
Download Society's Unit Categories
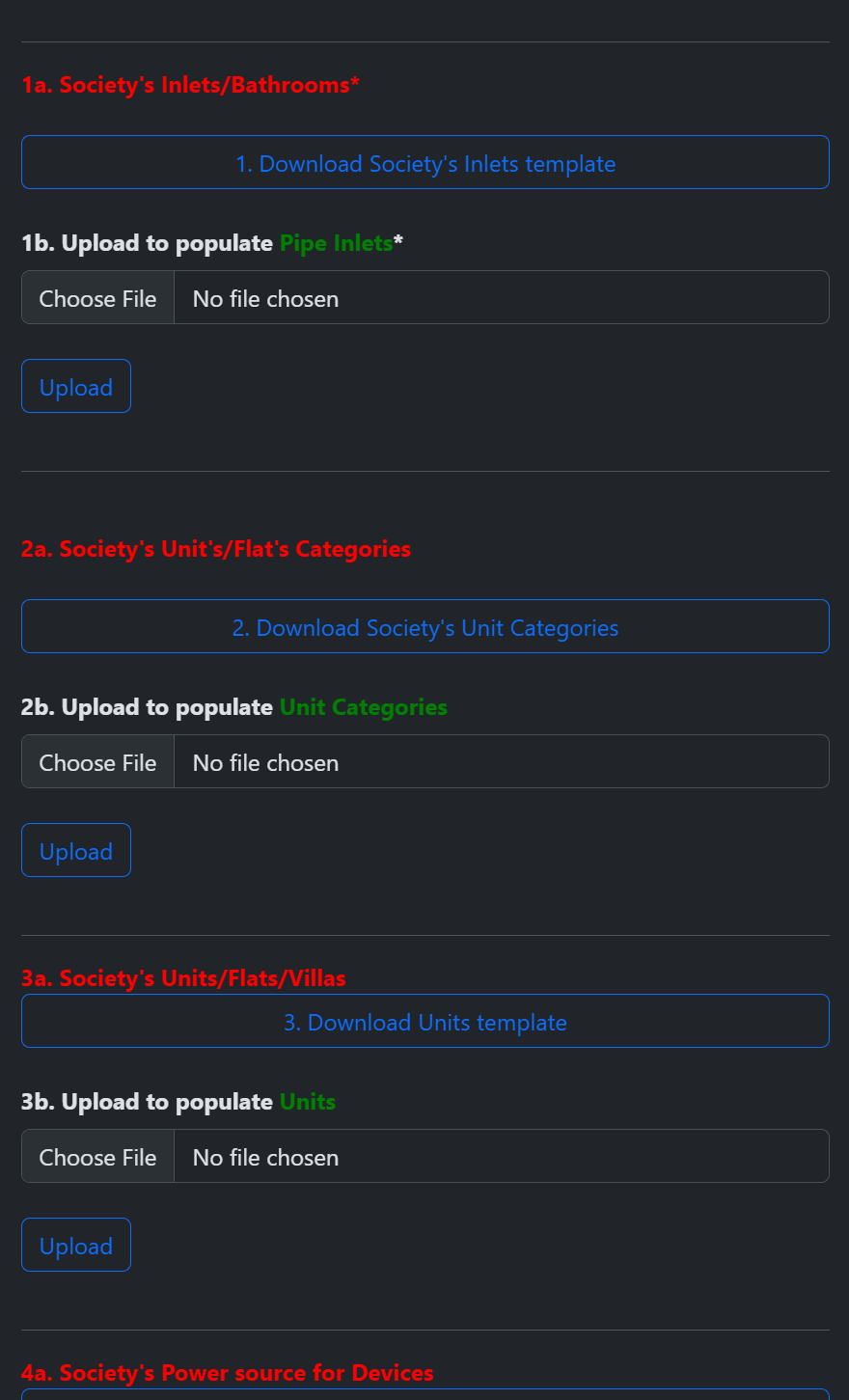[425, 627]
